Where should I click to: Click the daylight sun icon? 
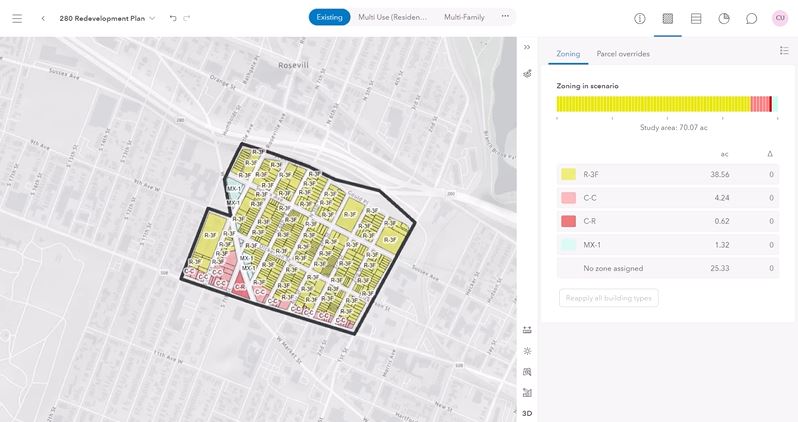point(527,351)
